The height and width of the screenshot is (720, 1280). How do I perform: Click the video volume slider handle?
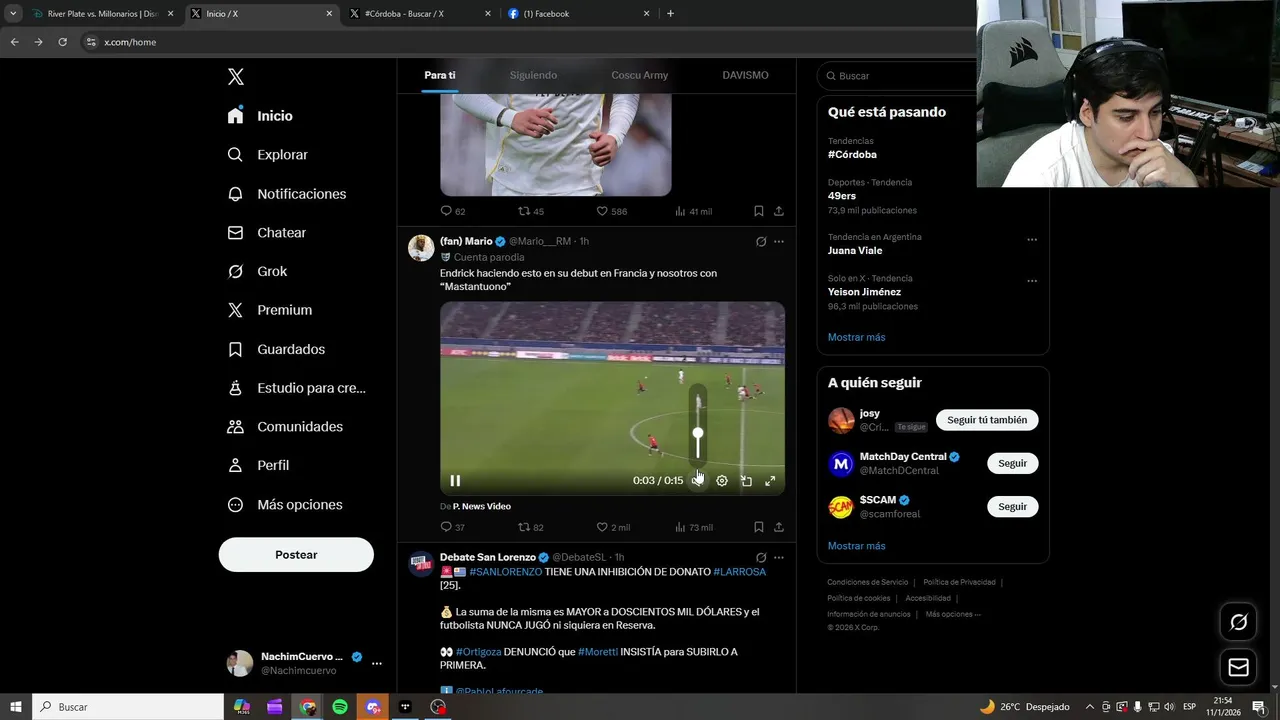[698, 433]
